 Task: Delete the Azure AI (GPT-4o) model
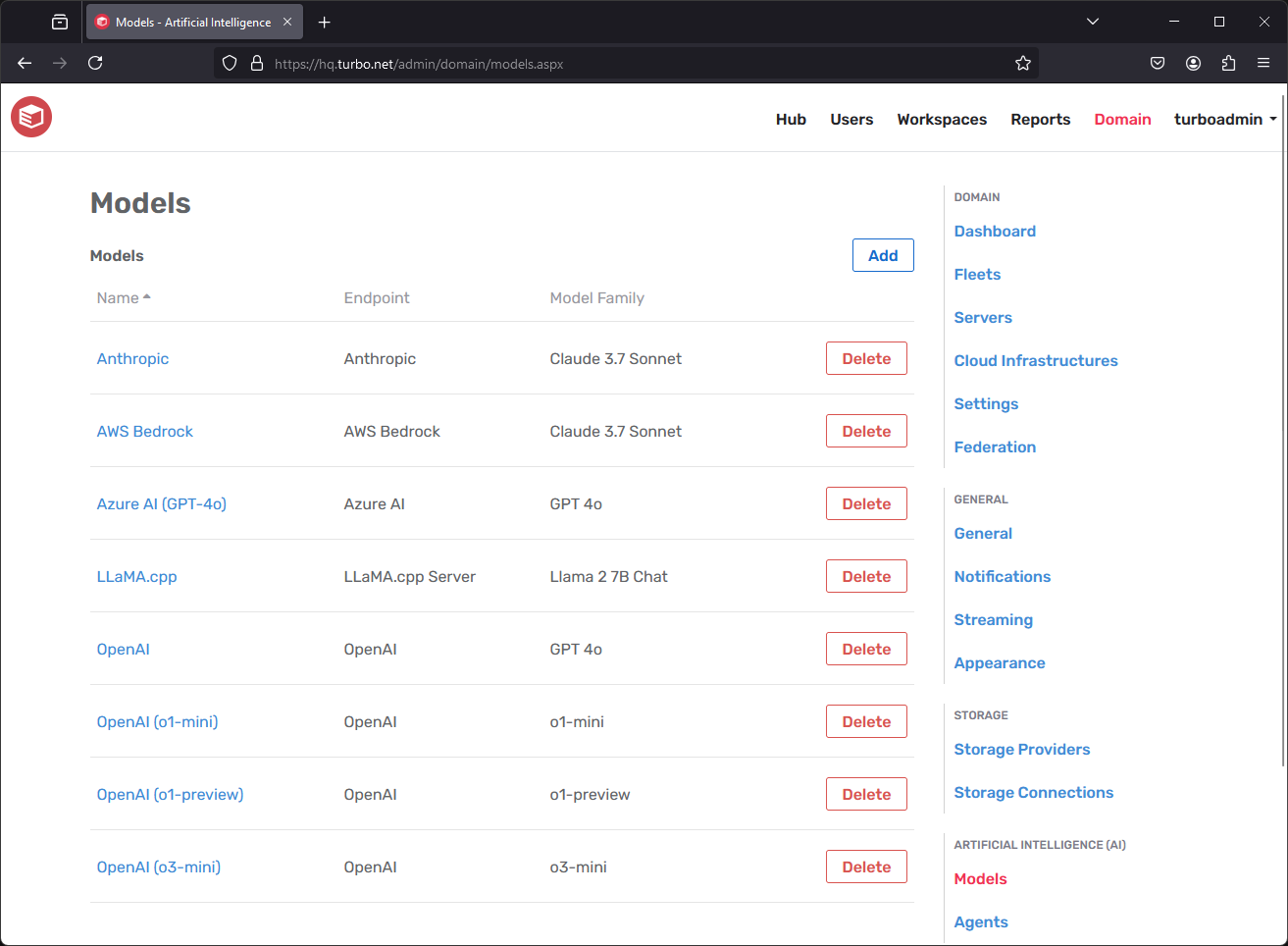pyautogui.click(x=866, y=503)
